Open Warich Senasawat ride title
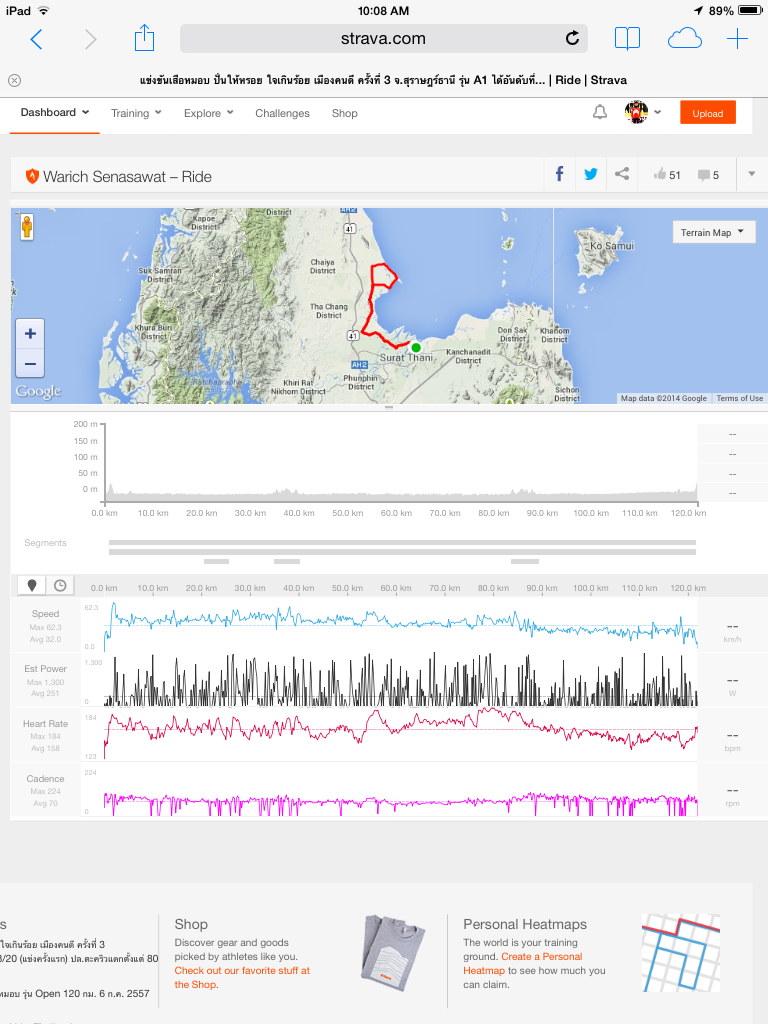The width and height of the screenshot is (768, 1024). tap(127, 176)
